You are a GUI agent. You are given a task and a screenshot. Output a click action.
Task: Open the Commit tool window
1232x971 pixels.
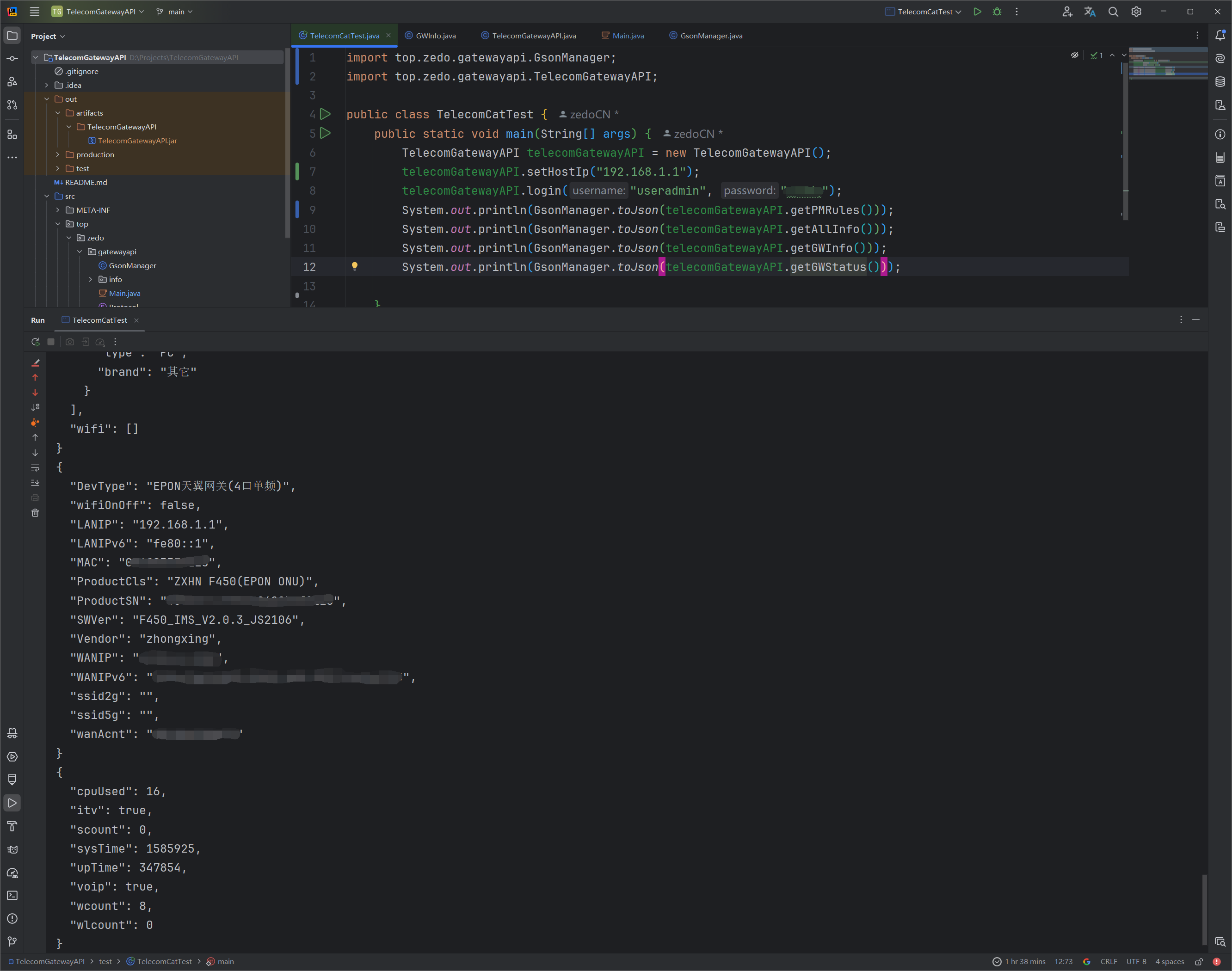pos(12,59)
